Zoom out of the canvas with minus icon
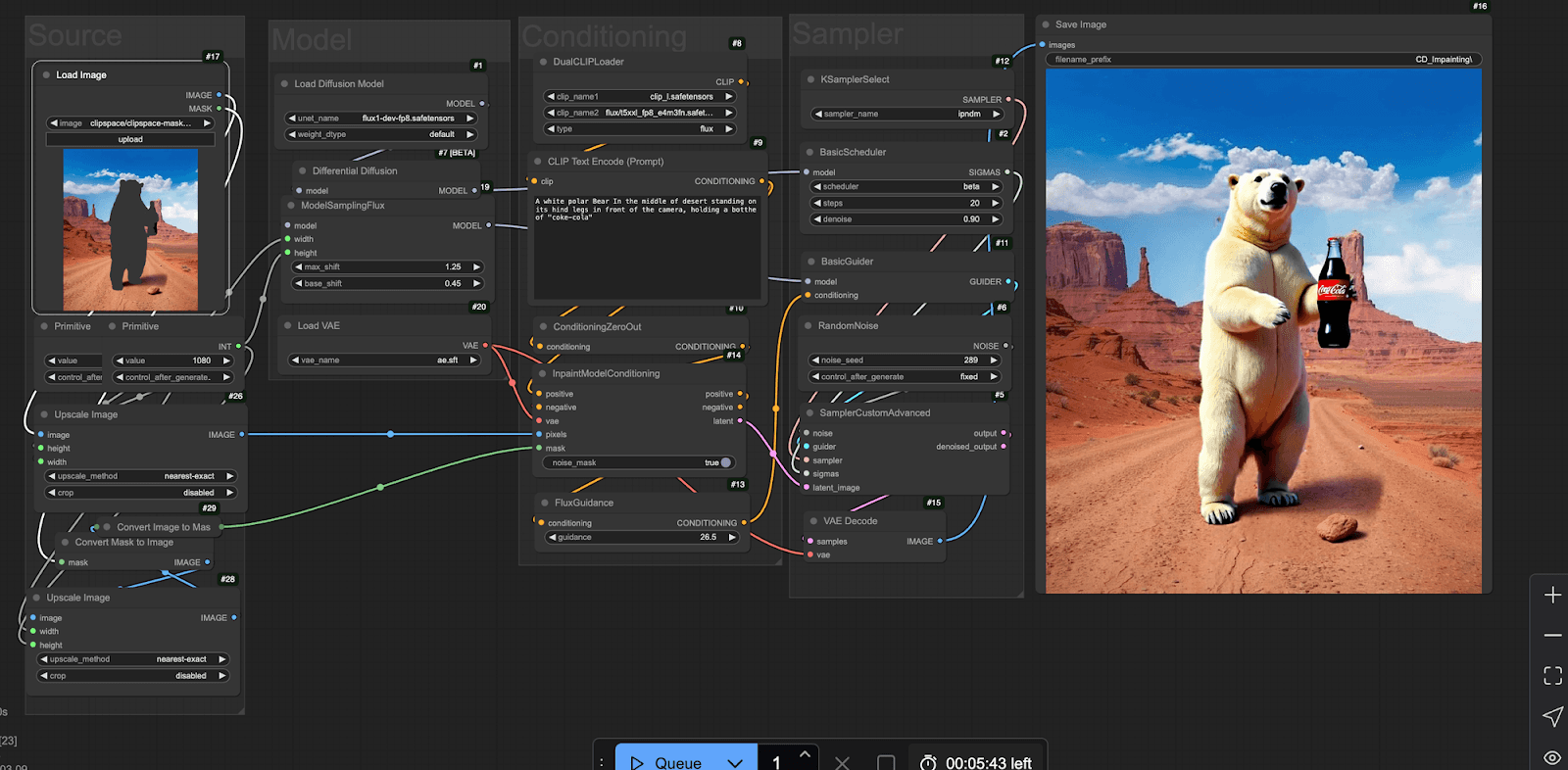The height and width of the screenshot is (770, 1568). coord(1552,636)
